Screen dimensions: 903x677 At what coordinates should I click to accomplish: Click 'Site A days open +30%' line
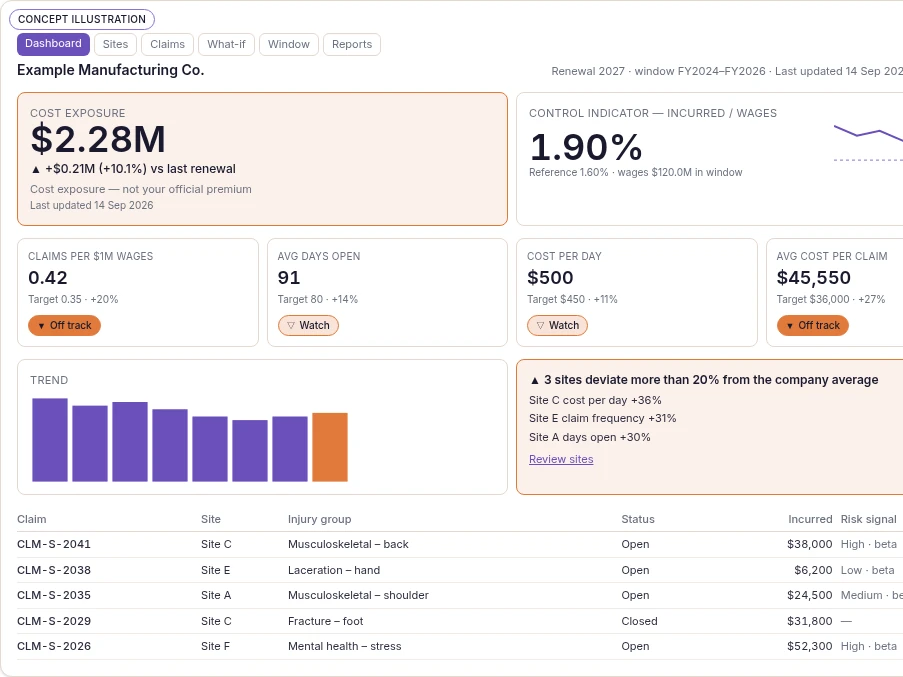tap(590, 437)
